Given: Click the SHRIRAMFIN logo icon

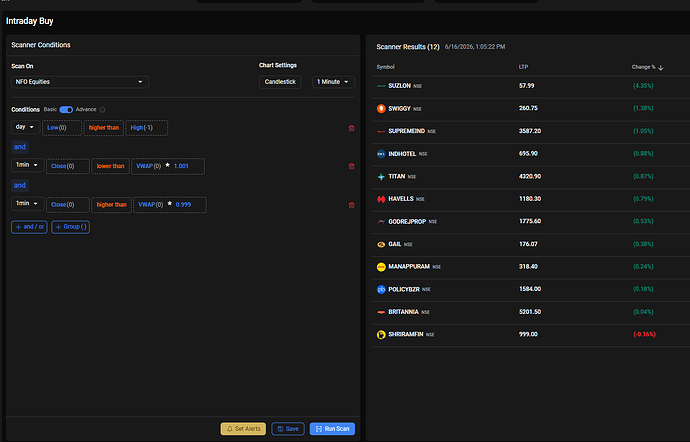Looking at the screenshot, I should (x=381, y=335).
